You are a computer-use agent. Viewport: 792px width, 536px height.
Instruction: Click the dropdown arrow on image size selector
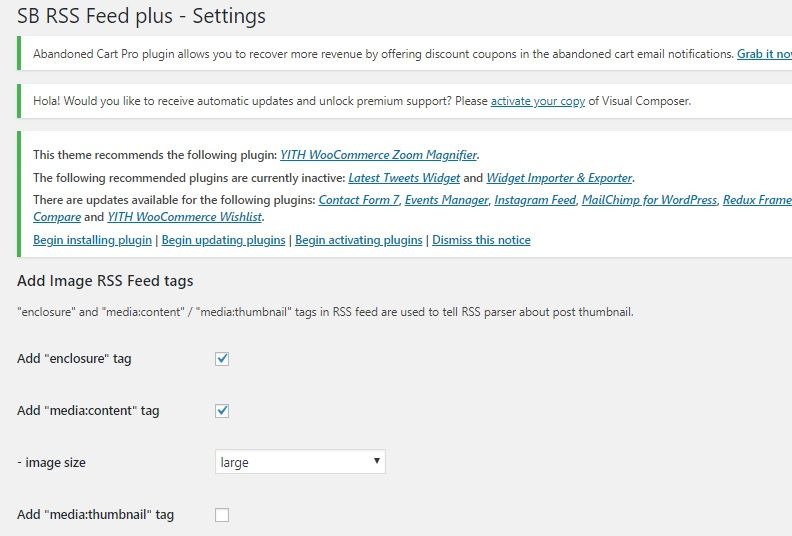point(376,461)
